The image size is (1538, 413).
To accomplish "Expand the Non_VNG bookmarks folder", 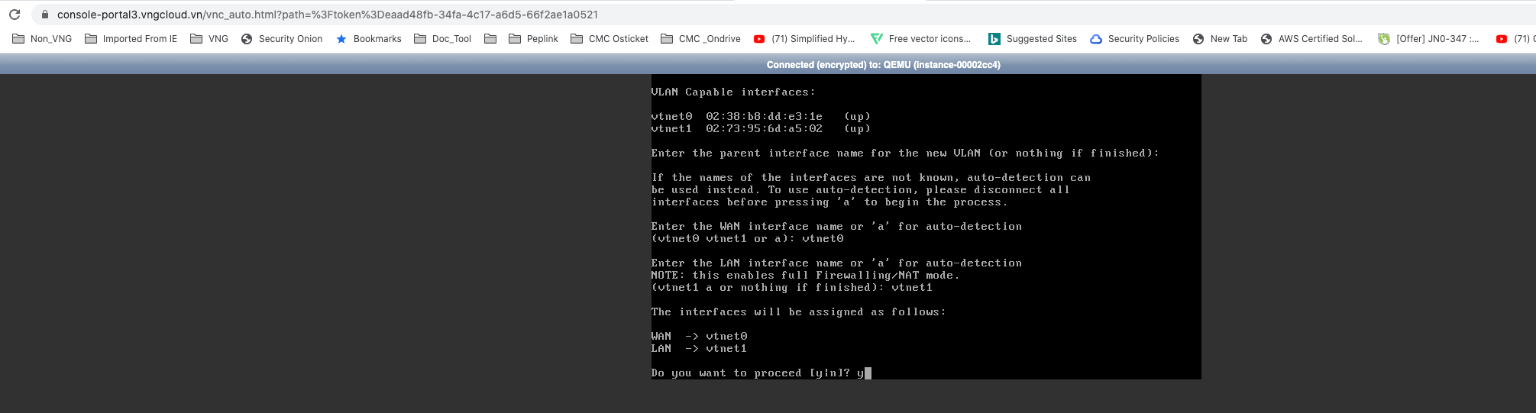I will [x=42, y=39].
